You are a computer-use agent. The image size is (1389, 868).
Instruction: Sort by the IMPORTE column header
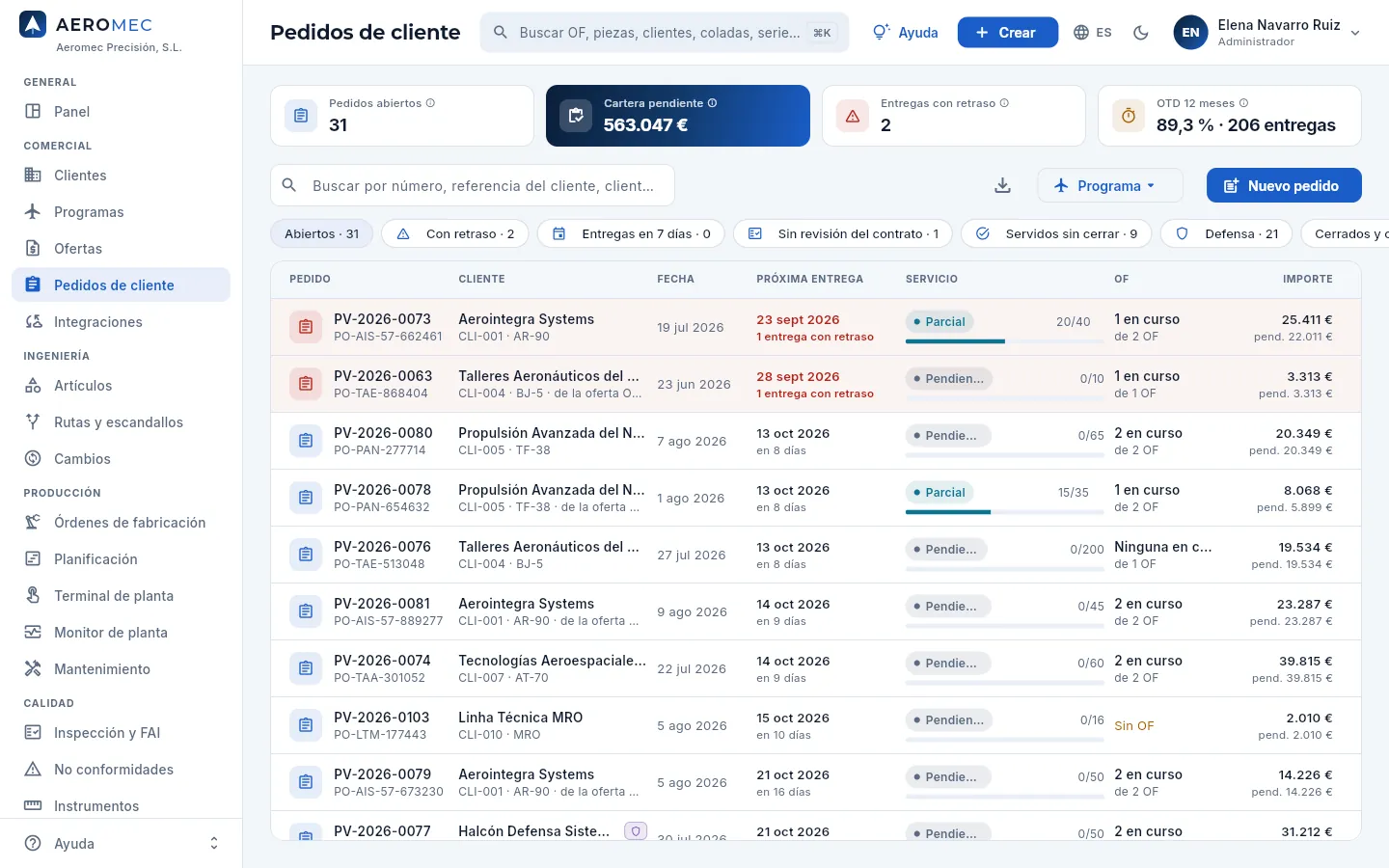pos(1307,279)
